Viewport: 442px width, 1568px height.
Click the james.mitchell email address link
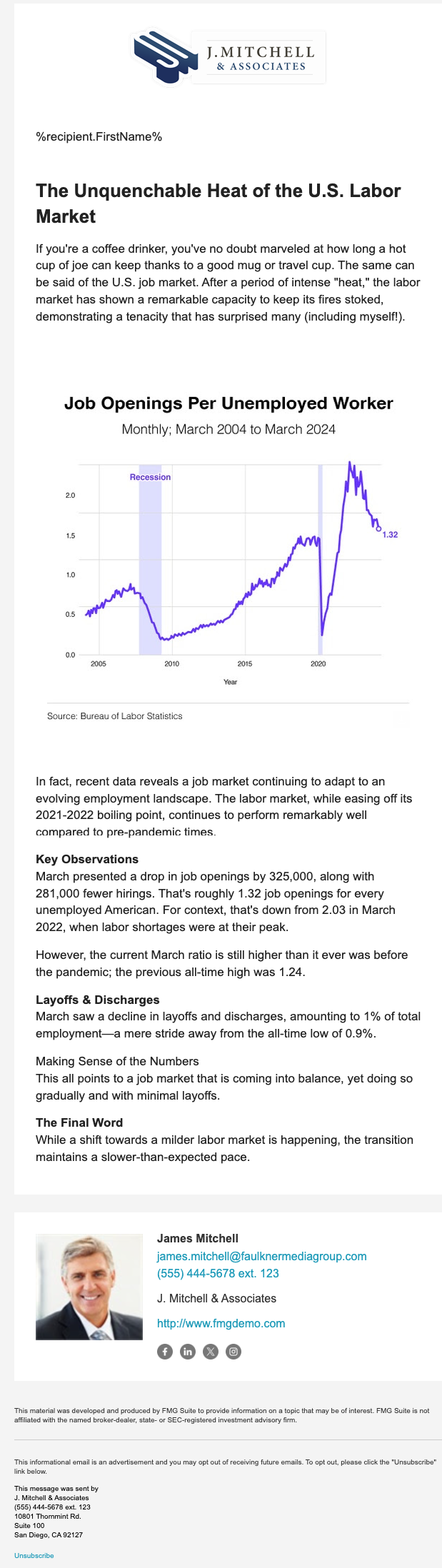[261, 1256]
